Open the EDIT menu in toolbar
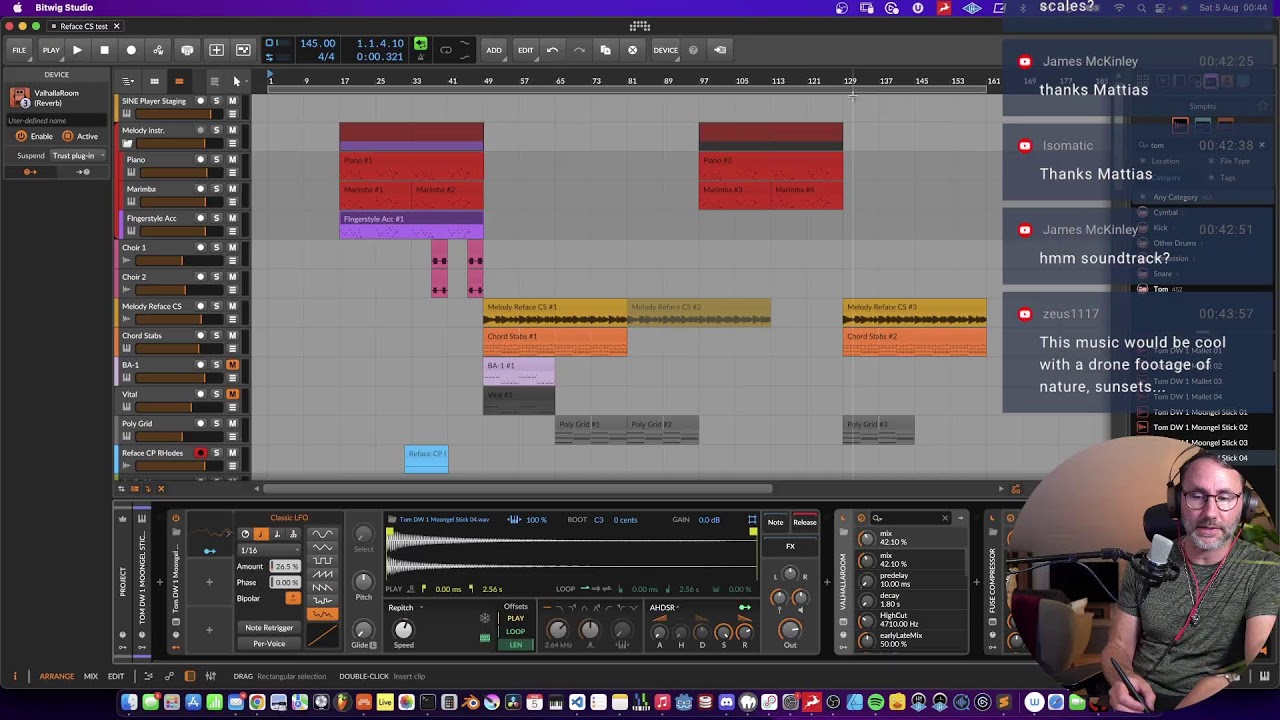 (x=525, y=50)
